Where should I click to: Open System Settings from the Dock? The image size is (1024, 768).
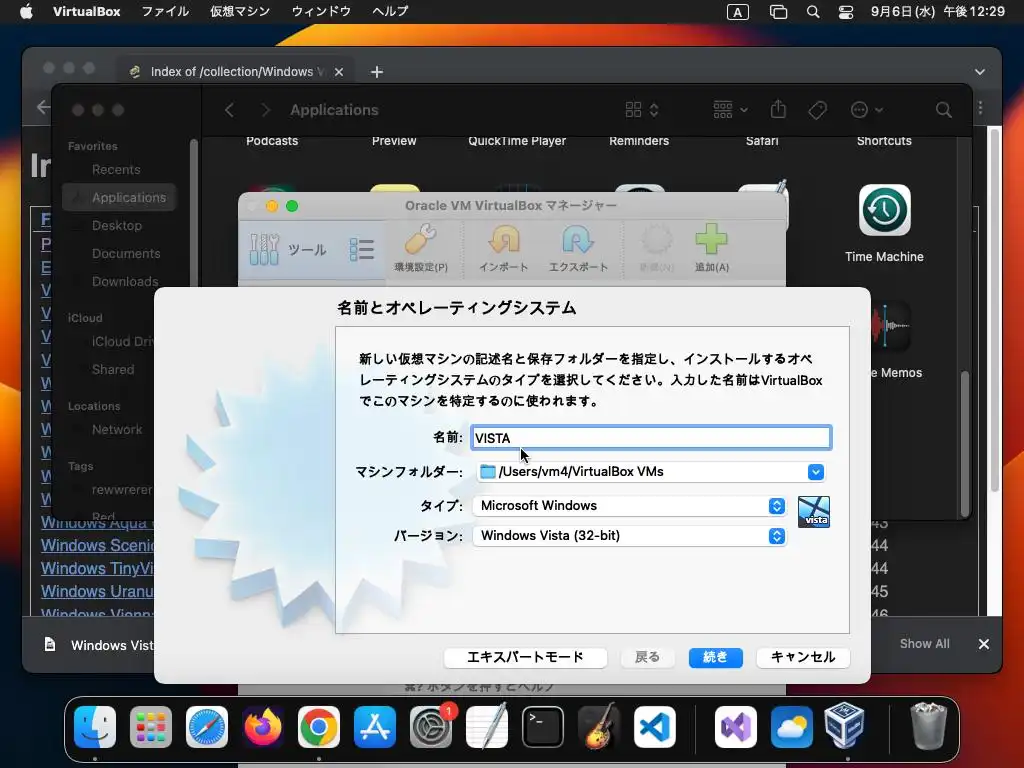(431, 727)
